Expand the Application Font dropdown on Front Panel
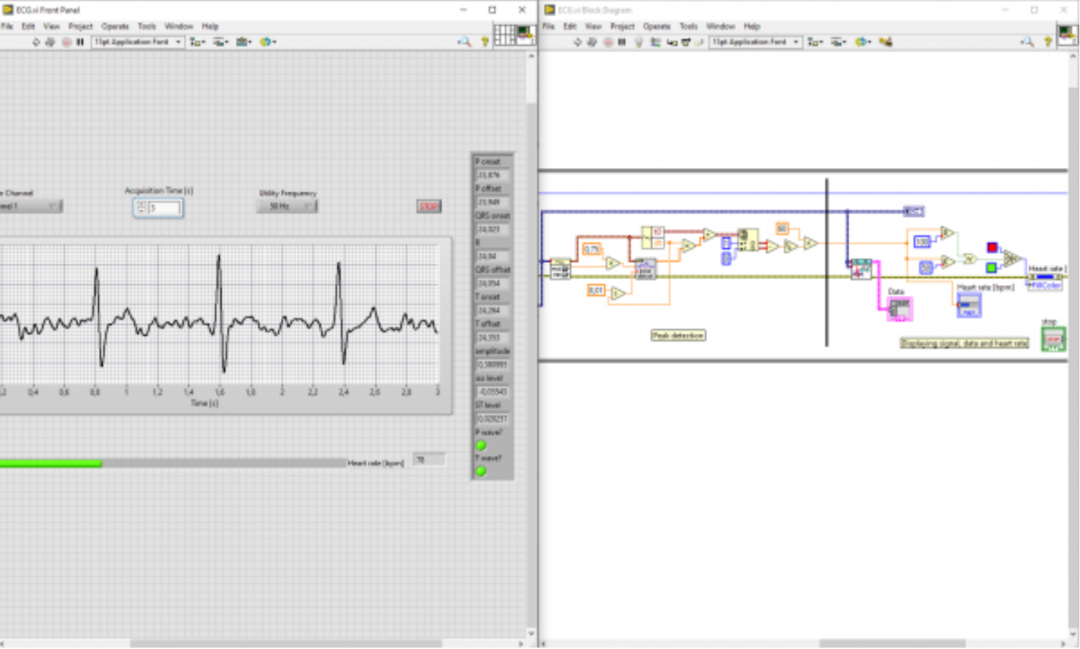 pyautogui.click(x=138, y=42)
